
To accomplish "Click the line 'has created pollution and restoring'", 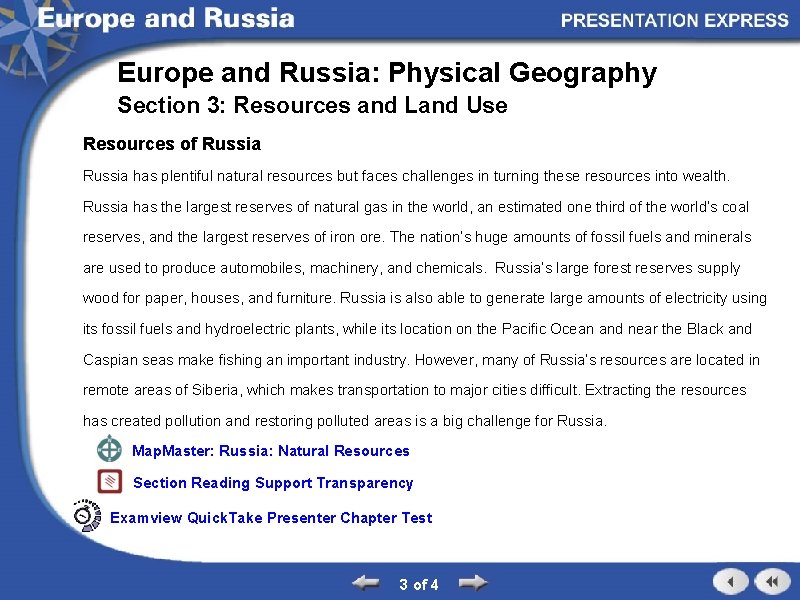I will (x=345, y=421).
